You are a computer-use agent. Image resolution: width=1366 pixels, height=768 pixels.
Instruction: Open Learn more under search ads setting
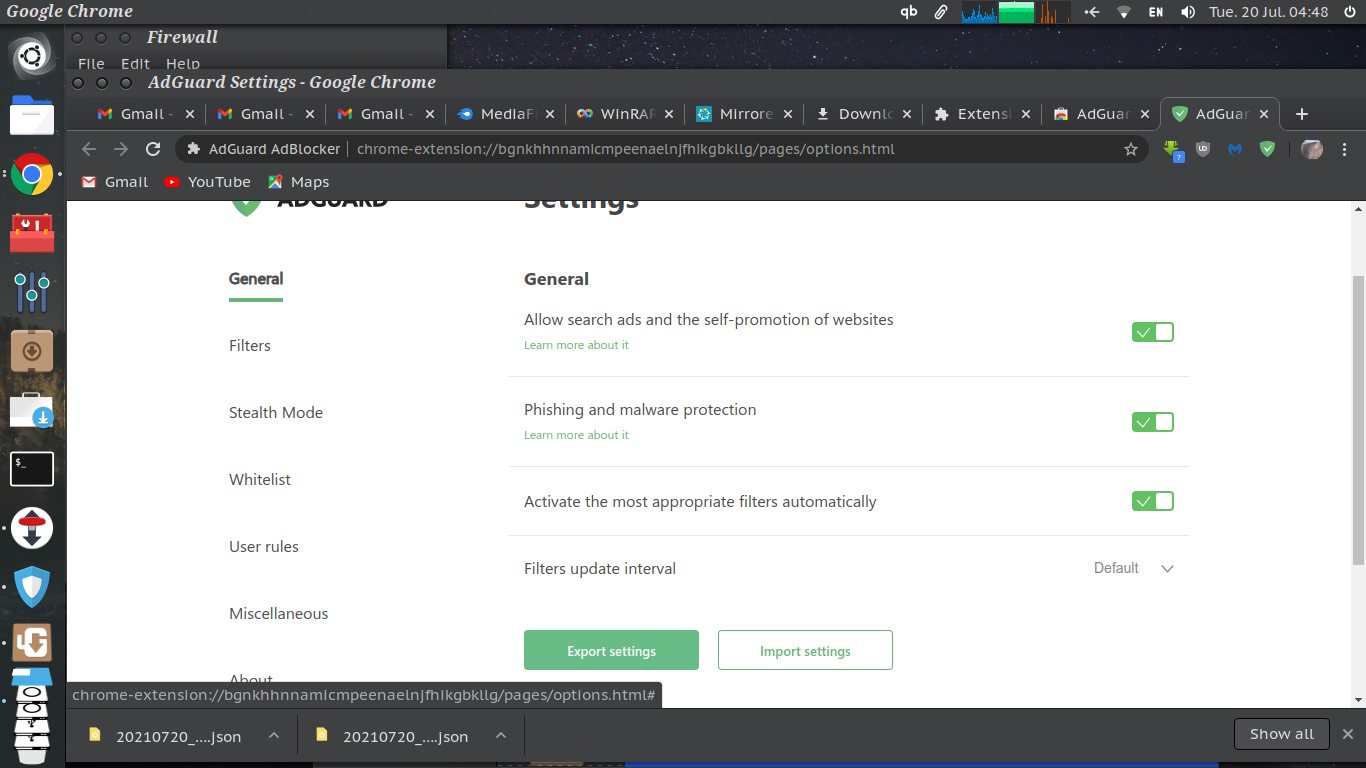(x=576, y=345)
